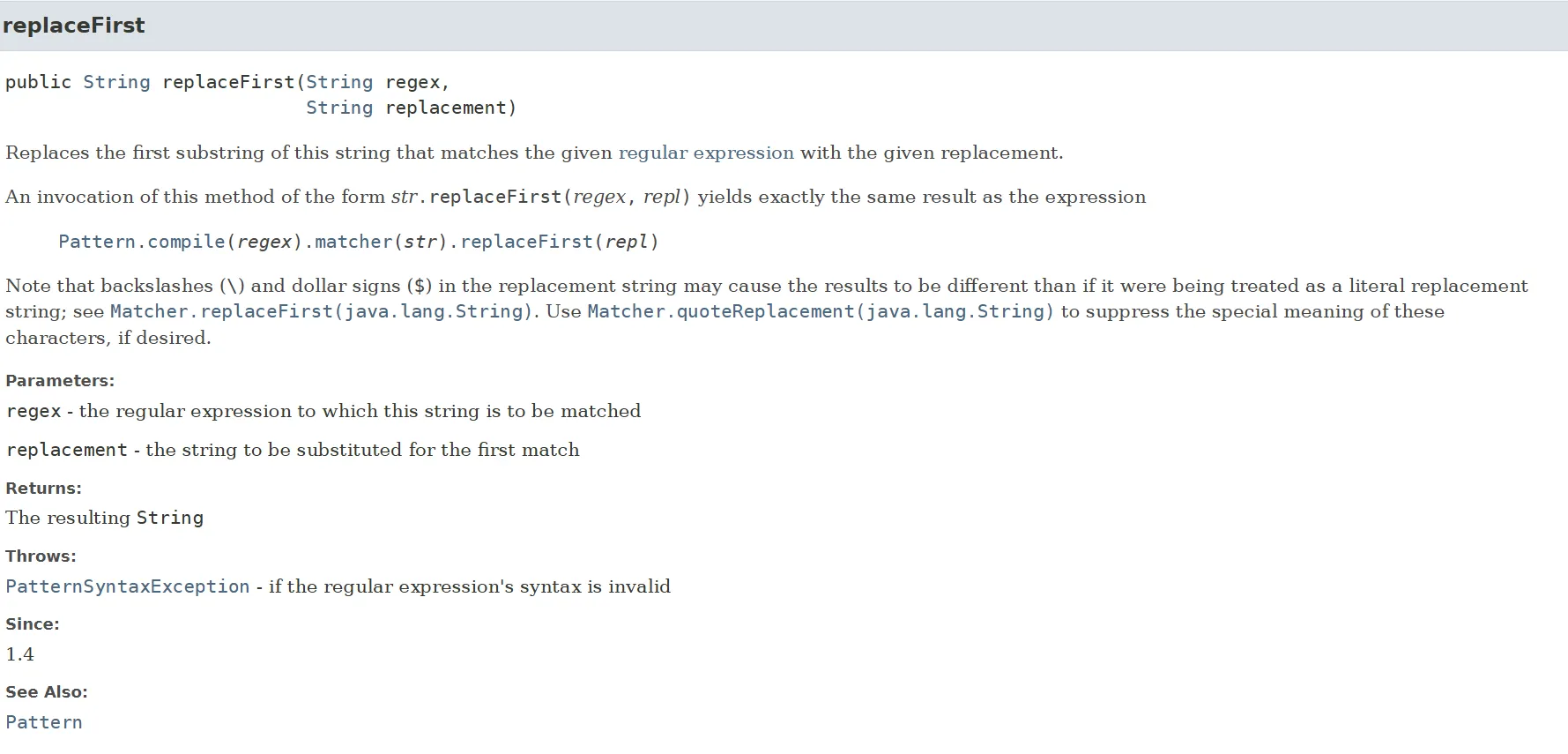Open the String return type link
The height and width of the screenshot is (754, 1568).
(x=116, y=82)
